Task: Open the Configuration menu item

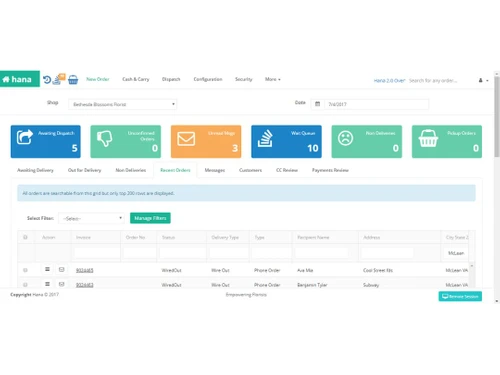Action: (x=208, y=79)
